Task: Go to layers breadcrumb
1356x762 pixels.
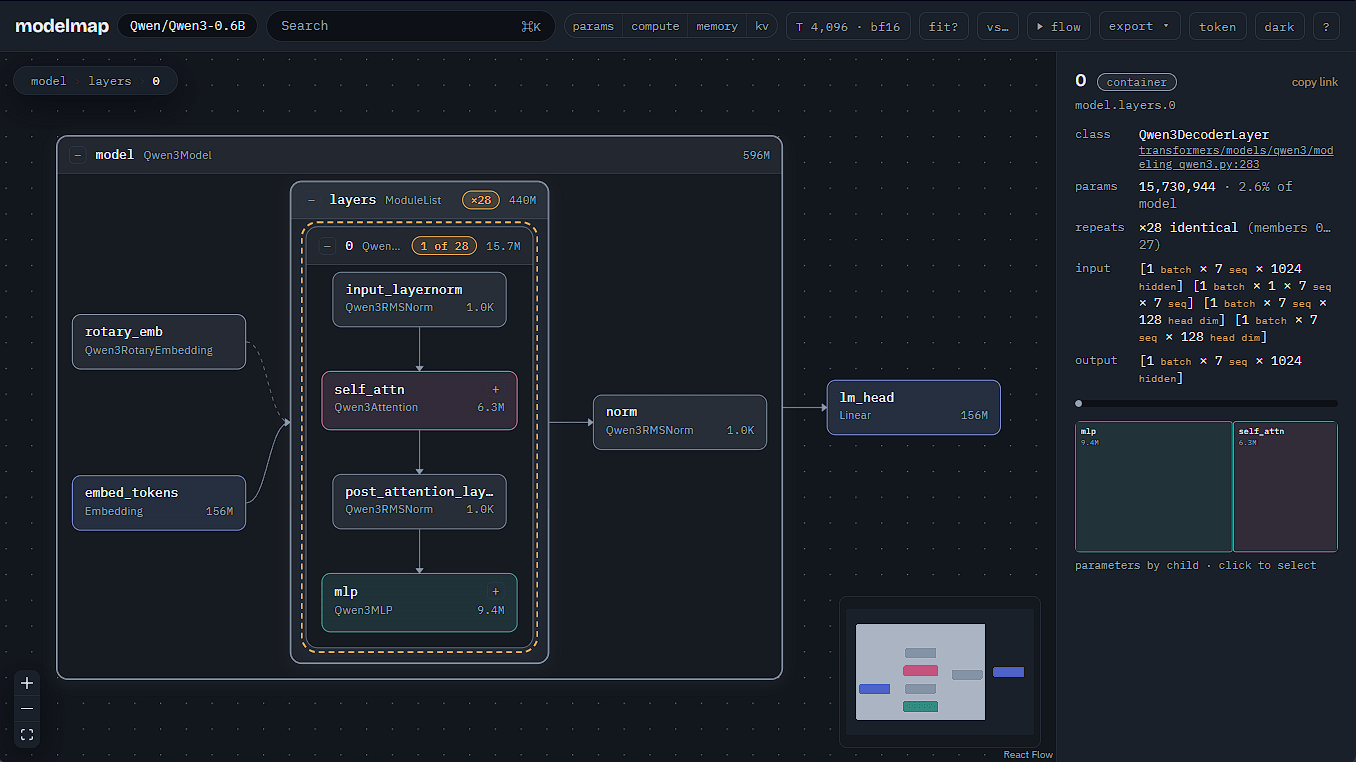Action: (109, 81)
